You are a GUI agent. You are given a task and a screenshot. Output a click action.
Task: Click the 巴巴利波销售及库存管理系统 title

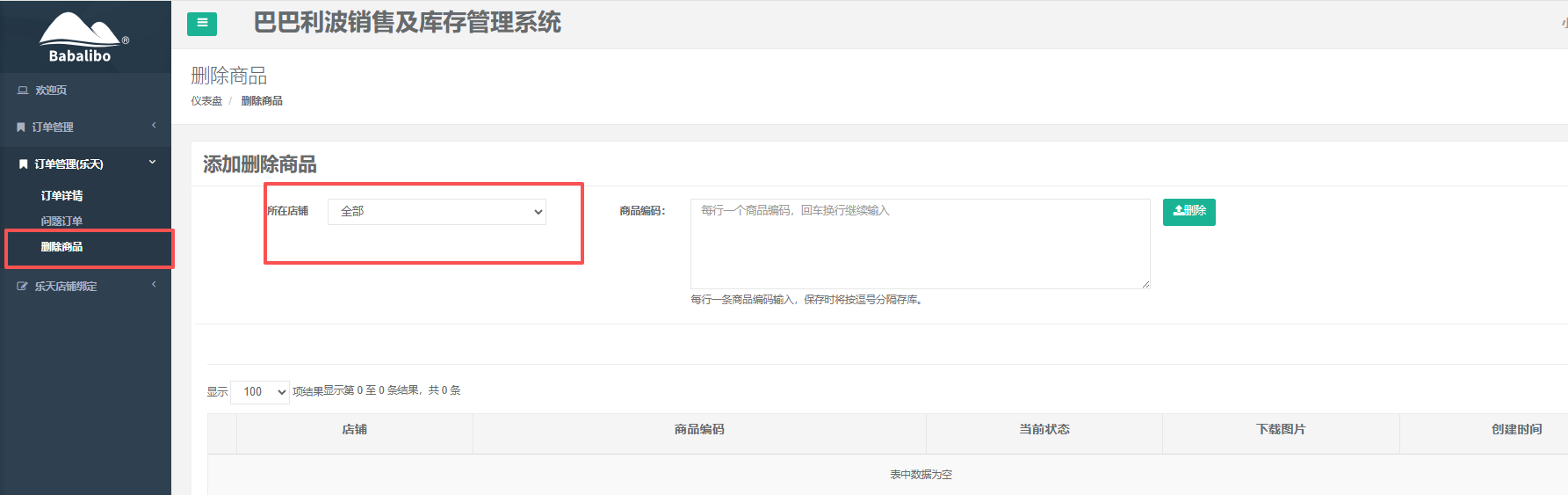click(408, 23)
